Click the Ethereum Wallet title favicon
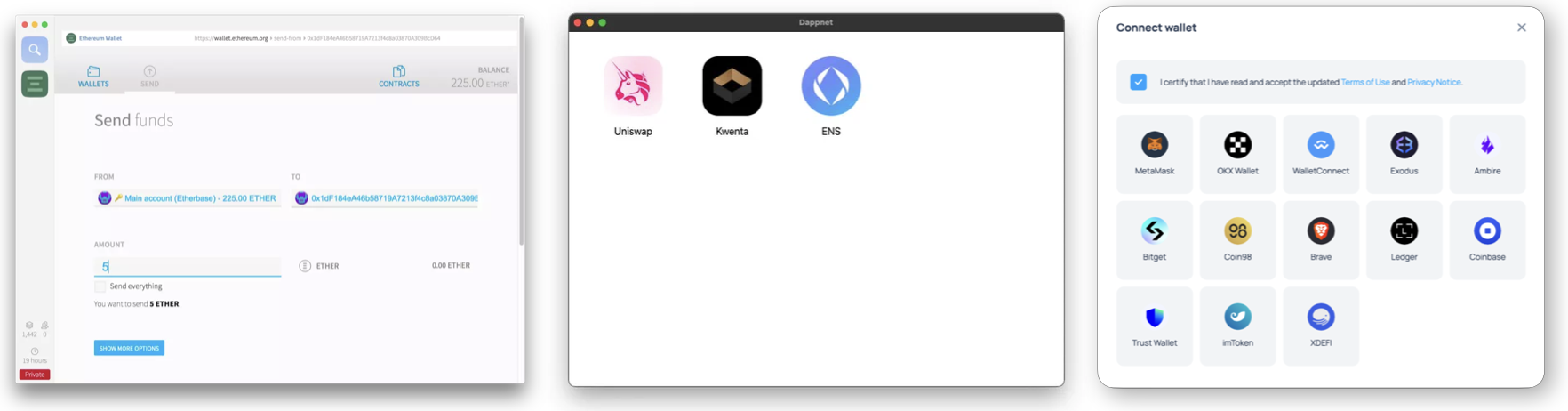Viewport: 1568px width, 411px height. click(71, 38)
